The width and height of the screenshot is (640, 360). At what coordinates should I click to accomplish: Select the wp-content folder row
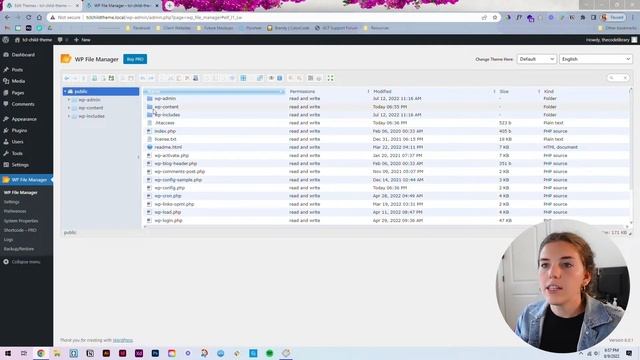386,107
